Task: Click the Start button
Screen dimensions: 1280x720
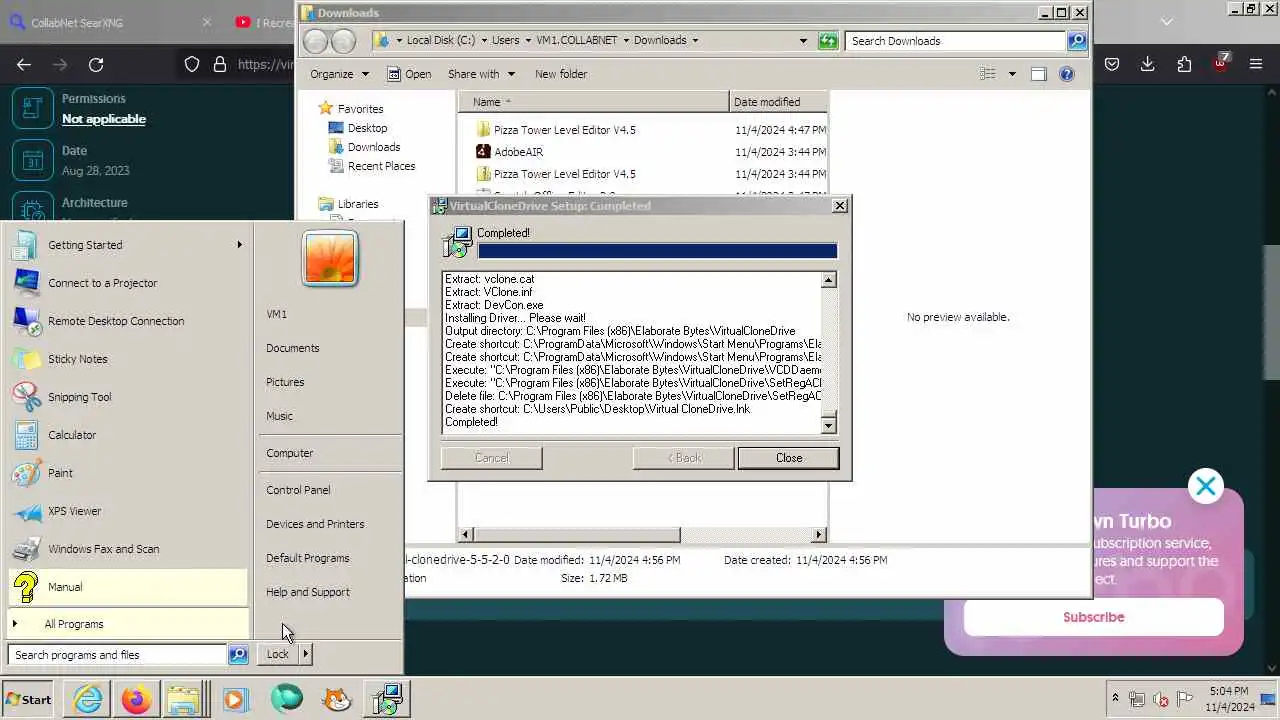Action: (28, 699)
